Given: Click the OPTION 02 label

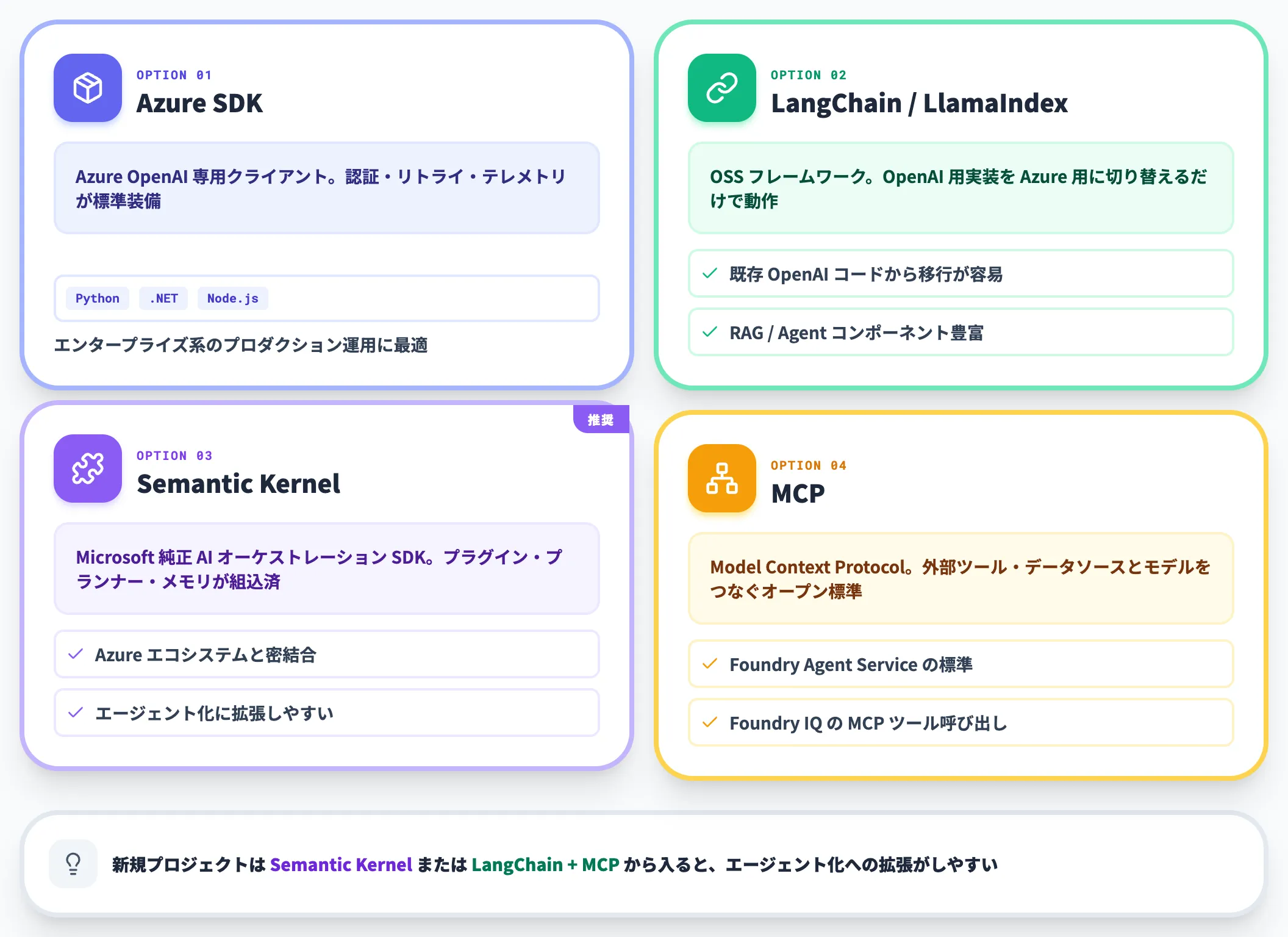Looking at the screenshot, I should coord(808,75).
